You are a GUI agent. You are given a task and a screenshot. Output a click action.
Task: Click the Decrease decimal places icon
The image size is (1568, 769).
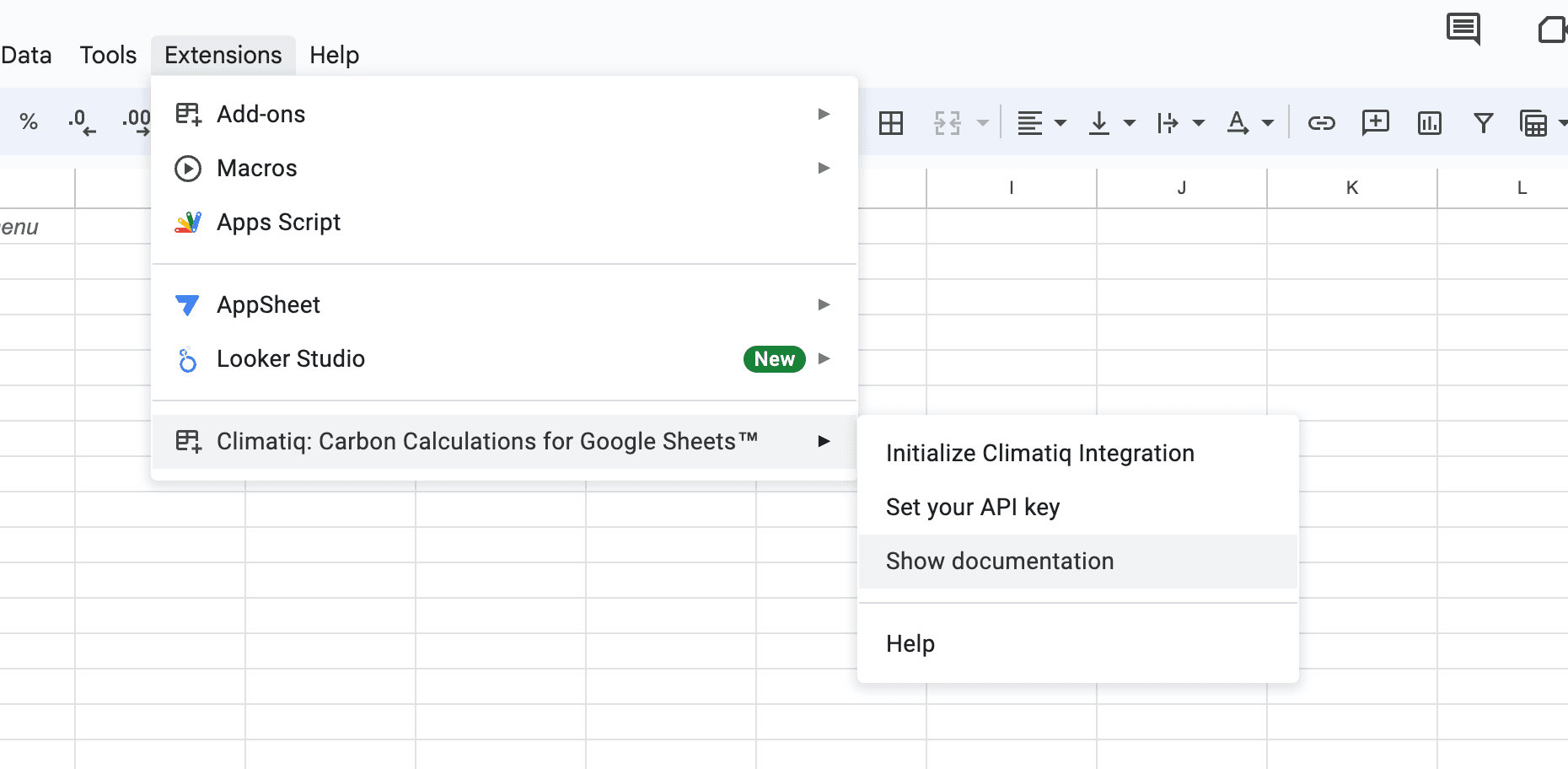pos(82,122)
